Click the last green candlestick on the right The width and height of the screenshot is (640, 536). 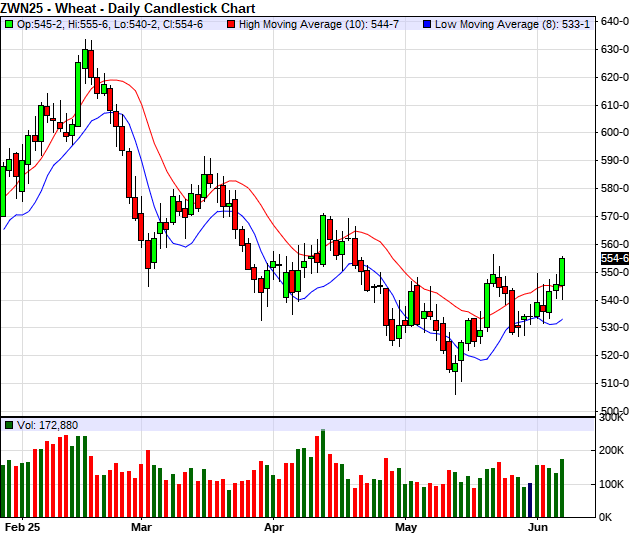[x=562, y=271]
